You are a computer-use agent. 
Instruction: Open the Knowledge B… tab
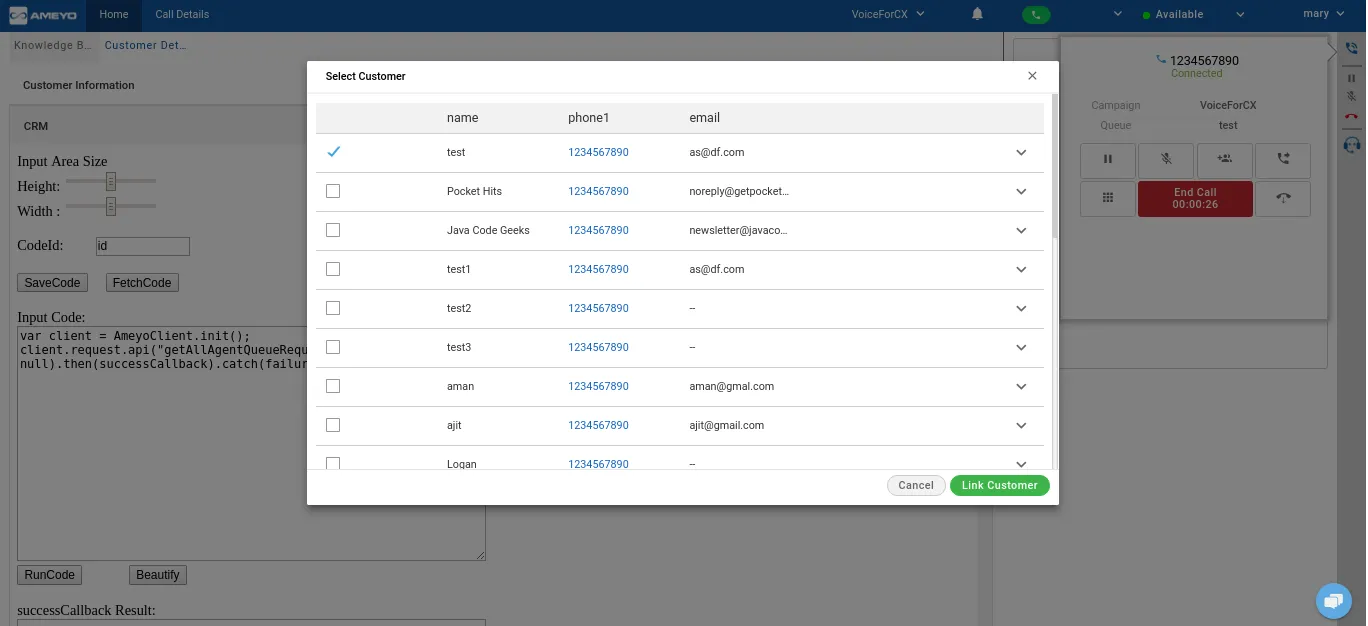[x=53, y=45]
